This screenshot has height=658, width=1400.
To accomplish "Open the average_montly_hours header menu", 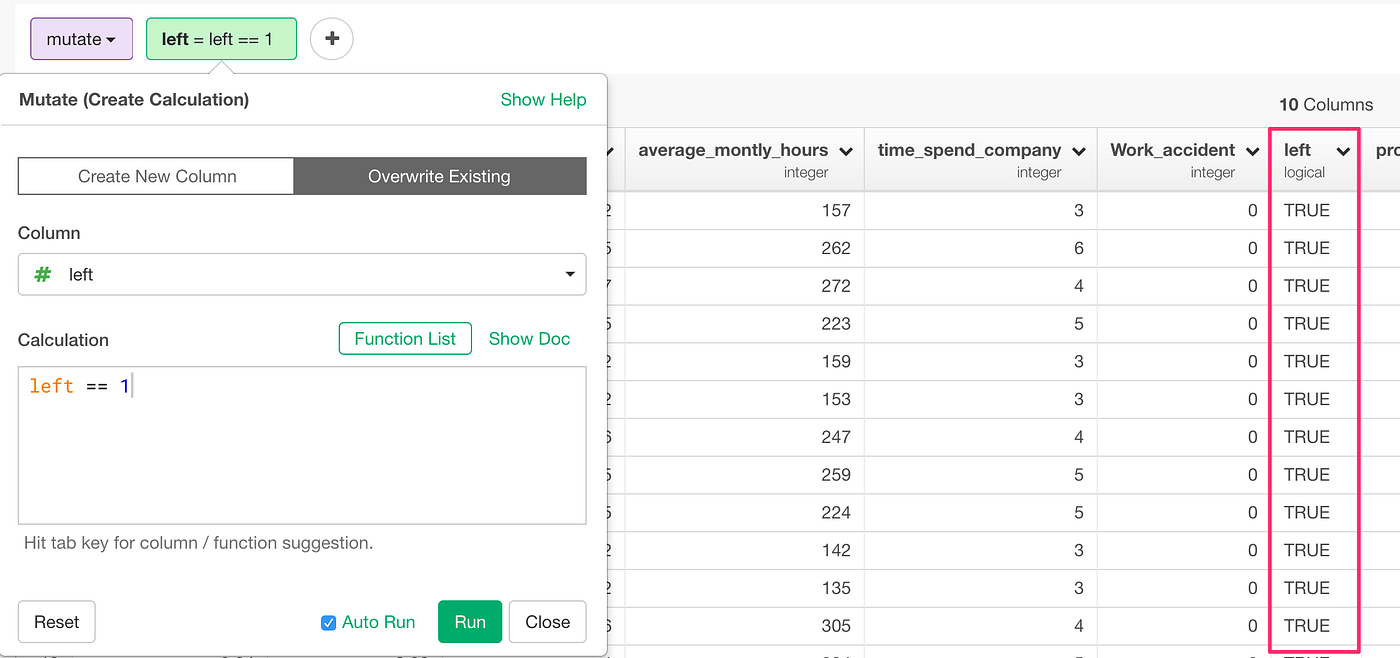I will 846,150.
